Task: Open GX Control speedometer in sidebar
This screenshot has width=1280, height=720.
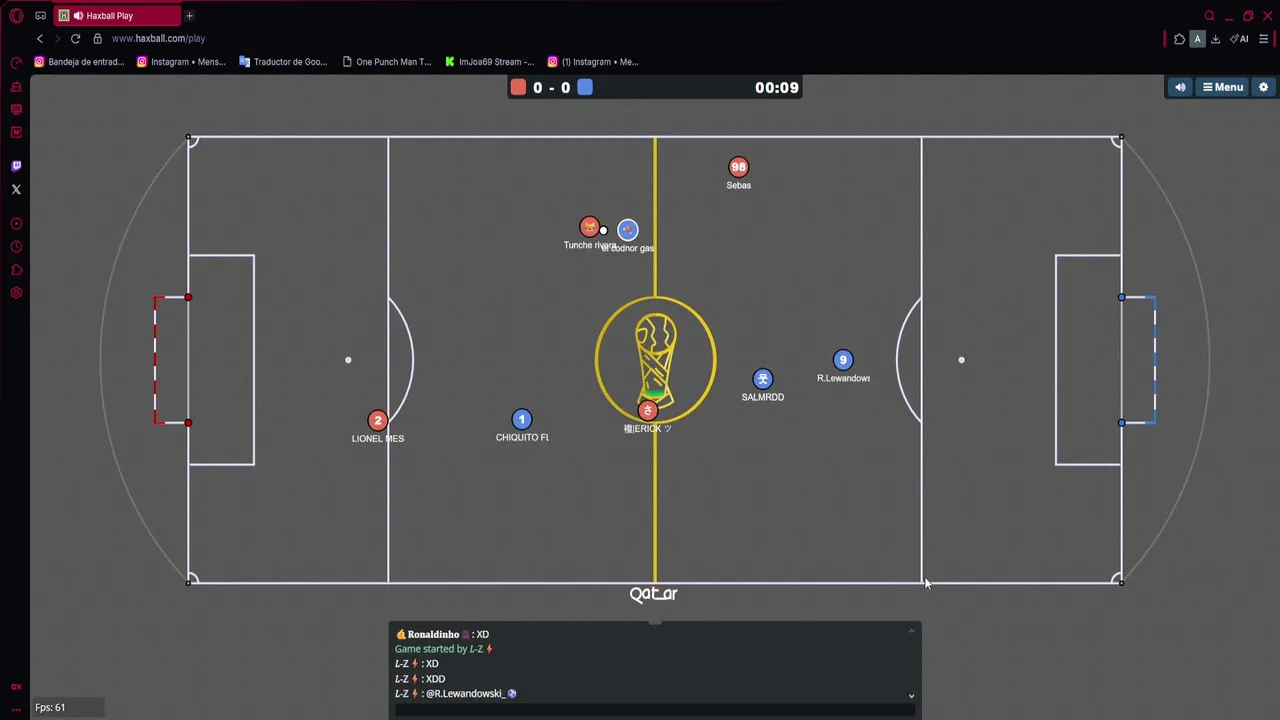Action: (x=16, y=63)
